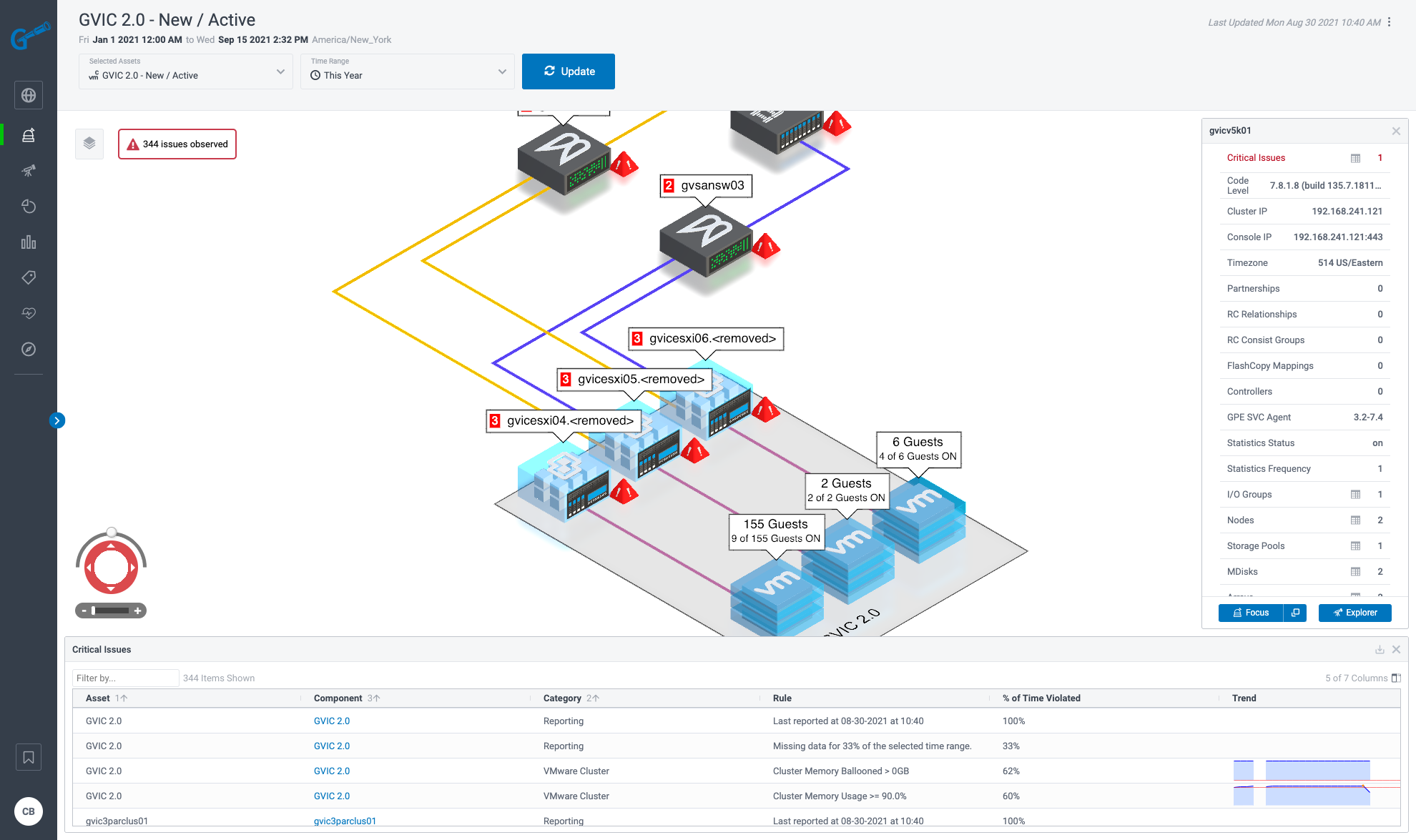Click the zoom slider on the map
Viewport: 1416px width, 840px height.
pos(111,611)
